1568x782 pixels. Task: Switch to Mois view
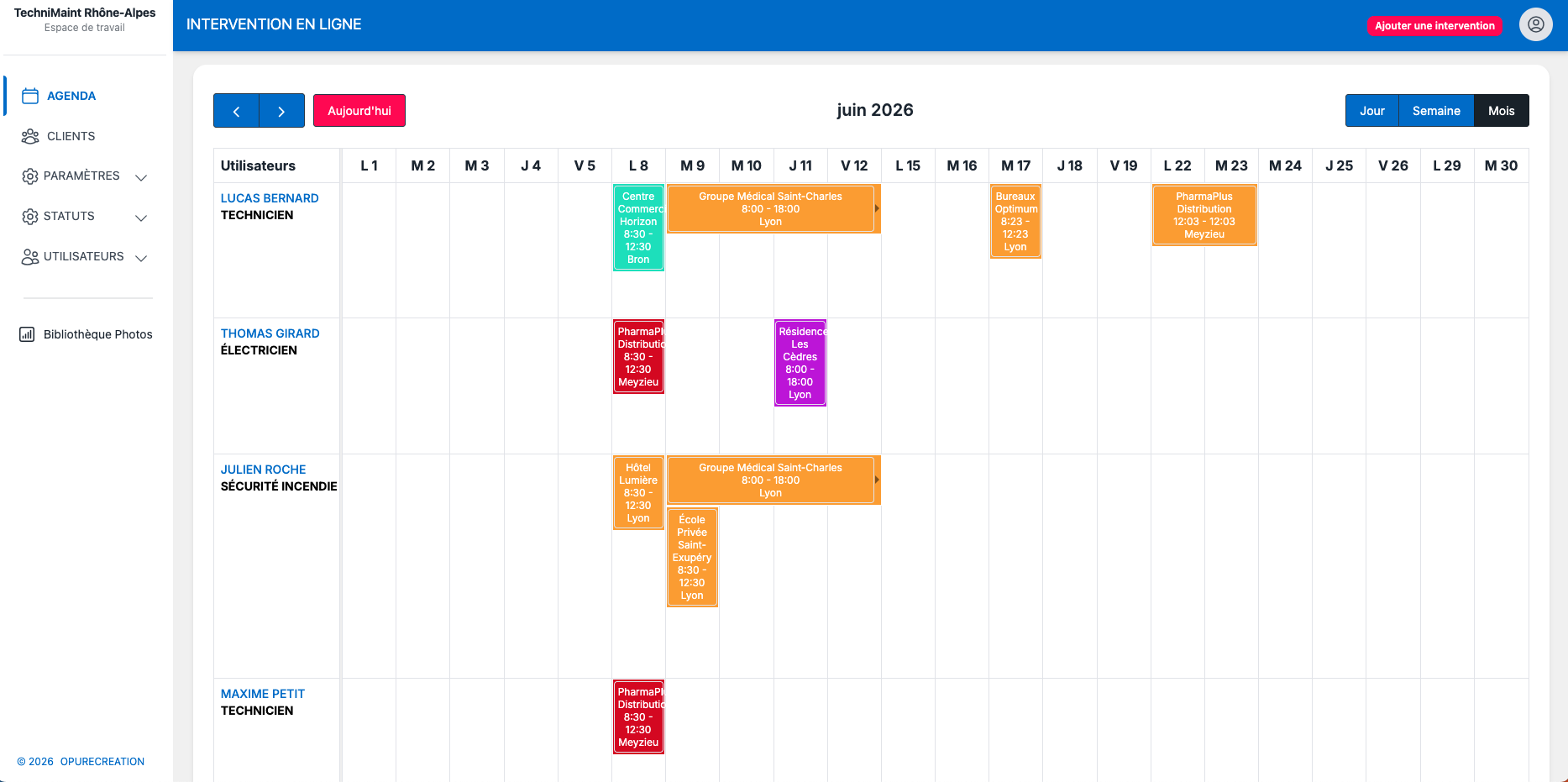click(1502, 111)
